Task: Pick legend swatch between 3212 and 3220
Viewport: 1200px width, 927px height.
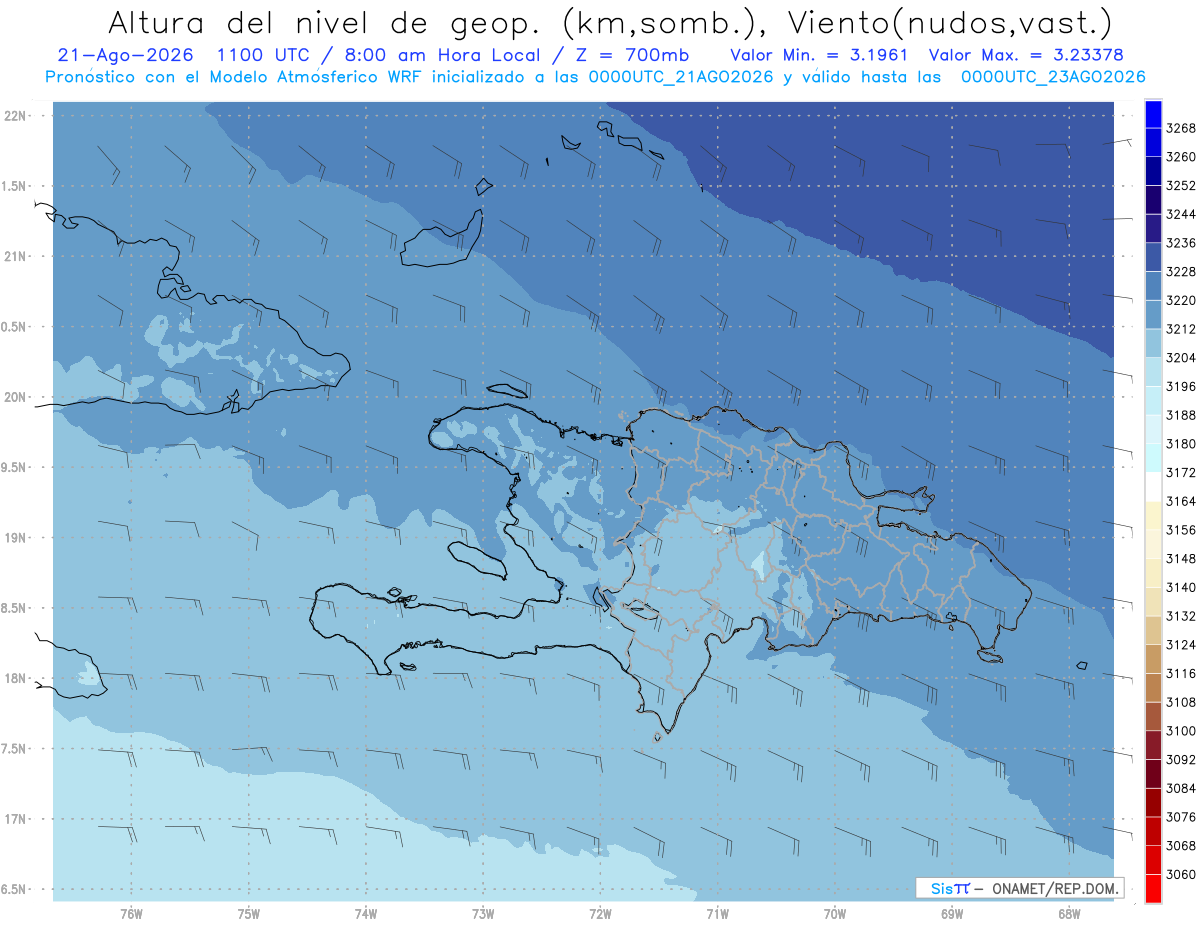Action: pos(1153,314)
